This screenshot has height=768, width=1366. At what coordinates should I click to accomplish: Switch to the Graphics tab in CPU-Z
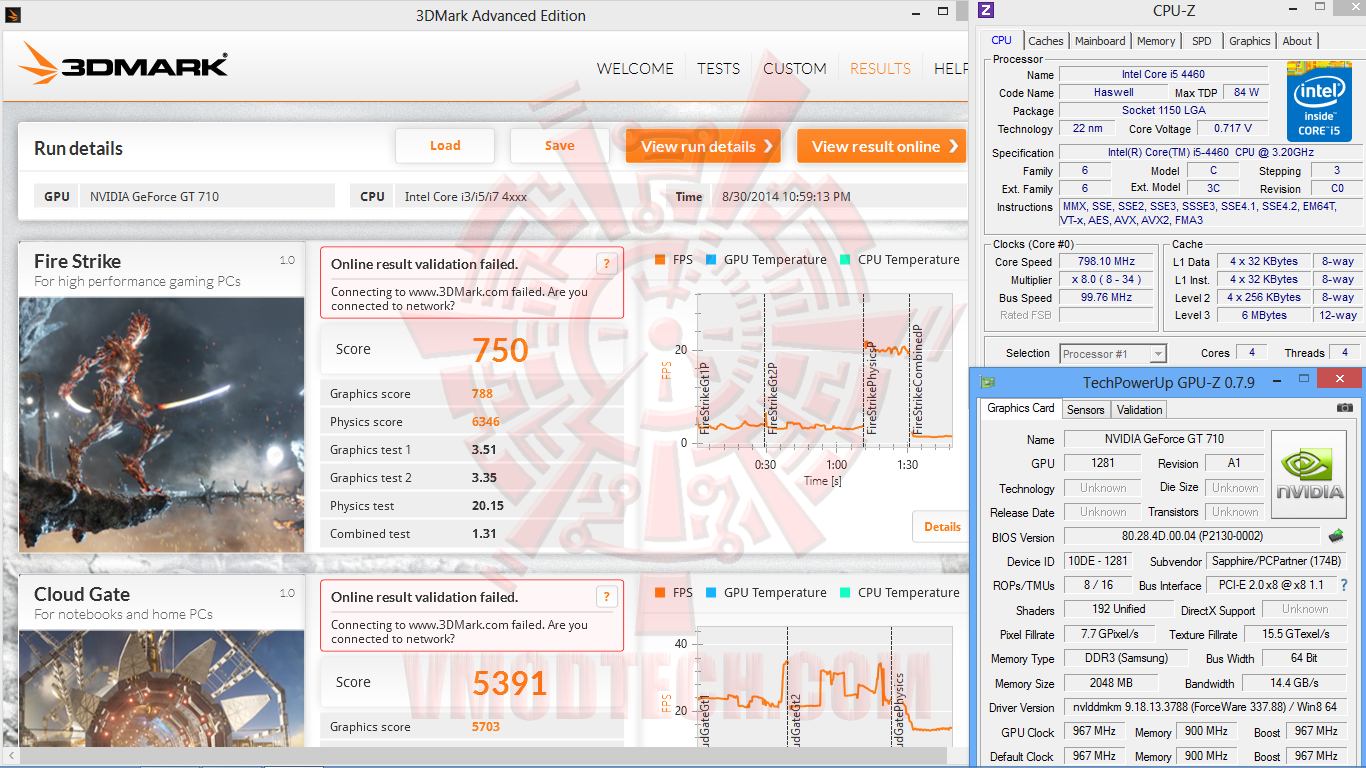pos(1250,41)
